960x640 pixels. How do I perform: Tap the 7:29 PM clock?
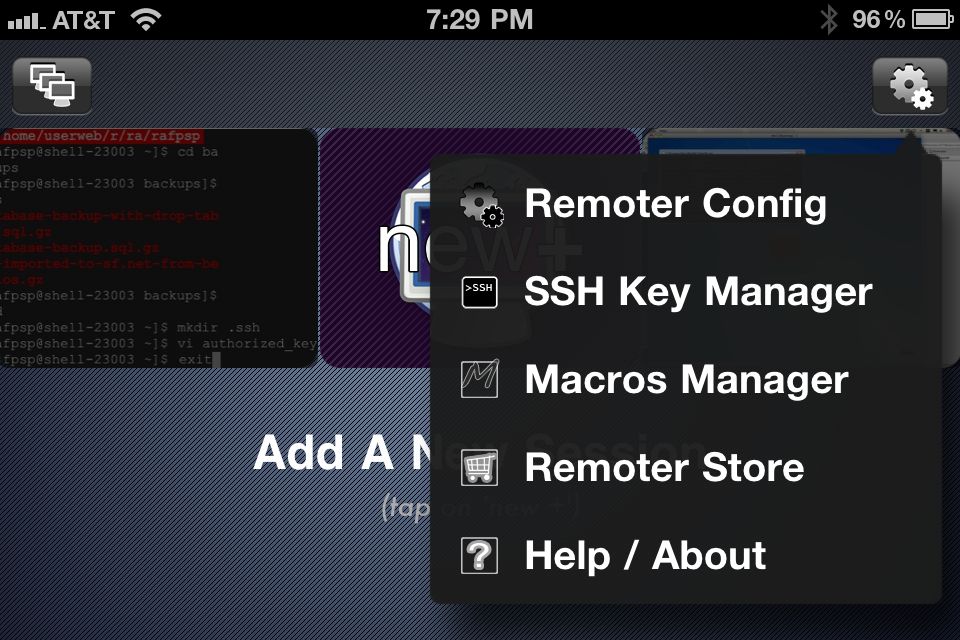point(479,20)
